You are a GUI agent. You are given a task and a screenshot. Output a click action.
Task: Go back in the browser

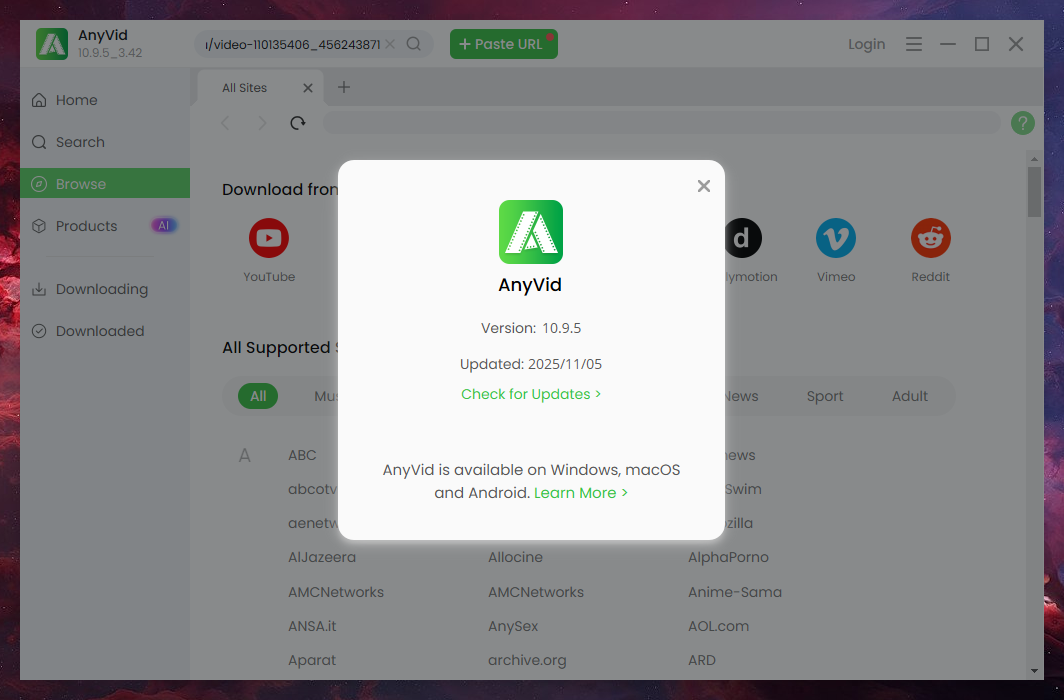coord(225,123)
